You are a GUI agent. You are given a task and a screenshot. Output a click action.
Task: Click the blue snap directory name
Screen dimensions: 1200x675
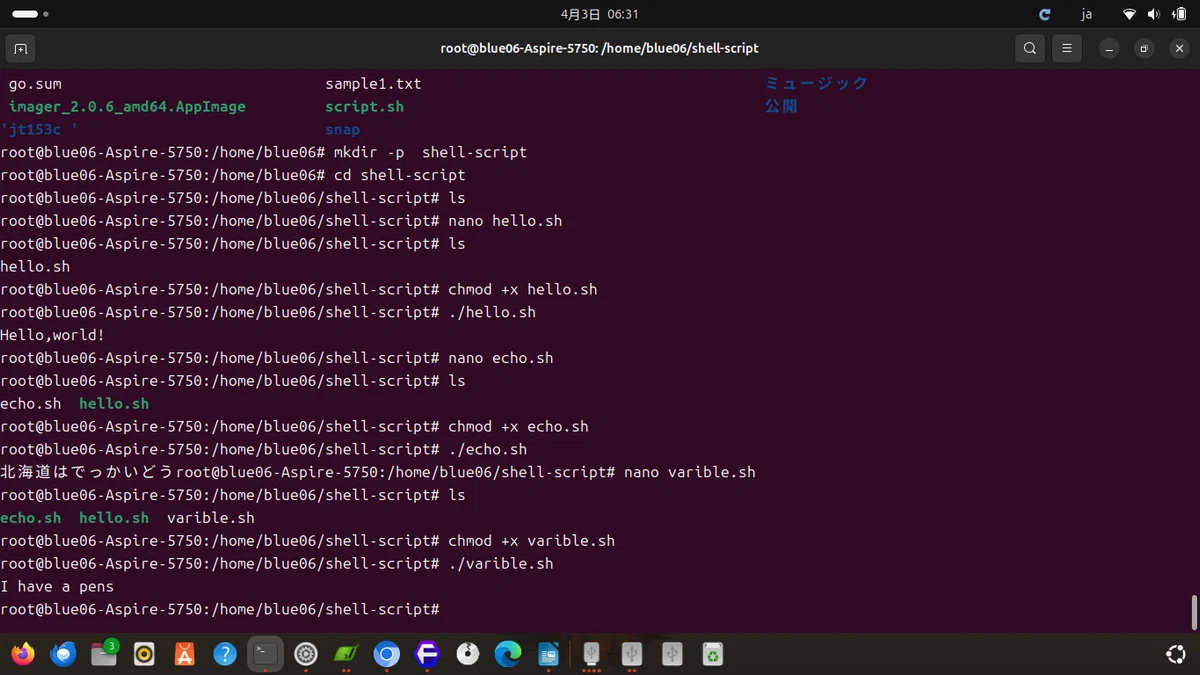click(x=342, y=130)
